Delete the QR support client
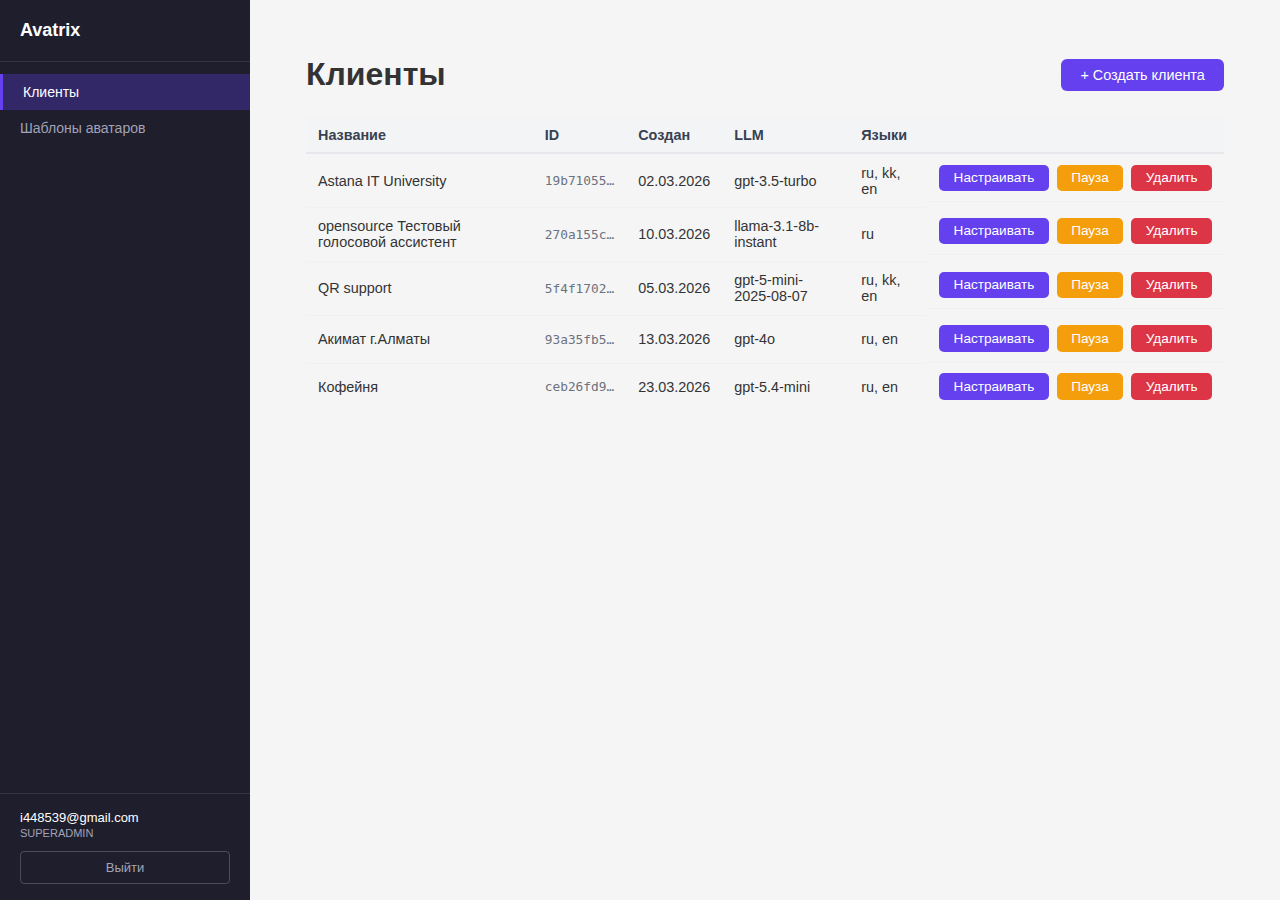Screen dimensions: 1280x900 [x=1170, y=284]
